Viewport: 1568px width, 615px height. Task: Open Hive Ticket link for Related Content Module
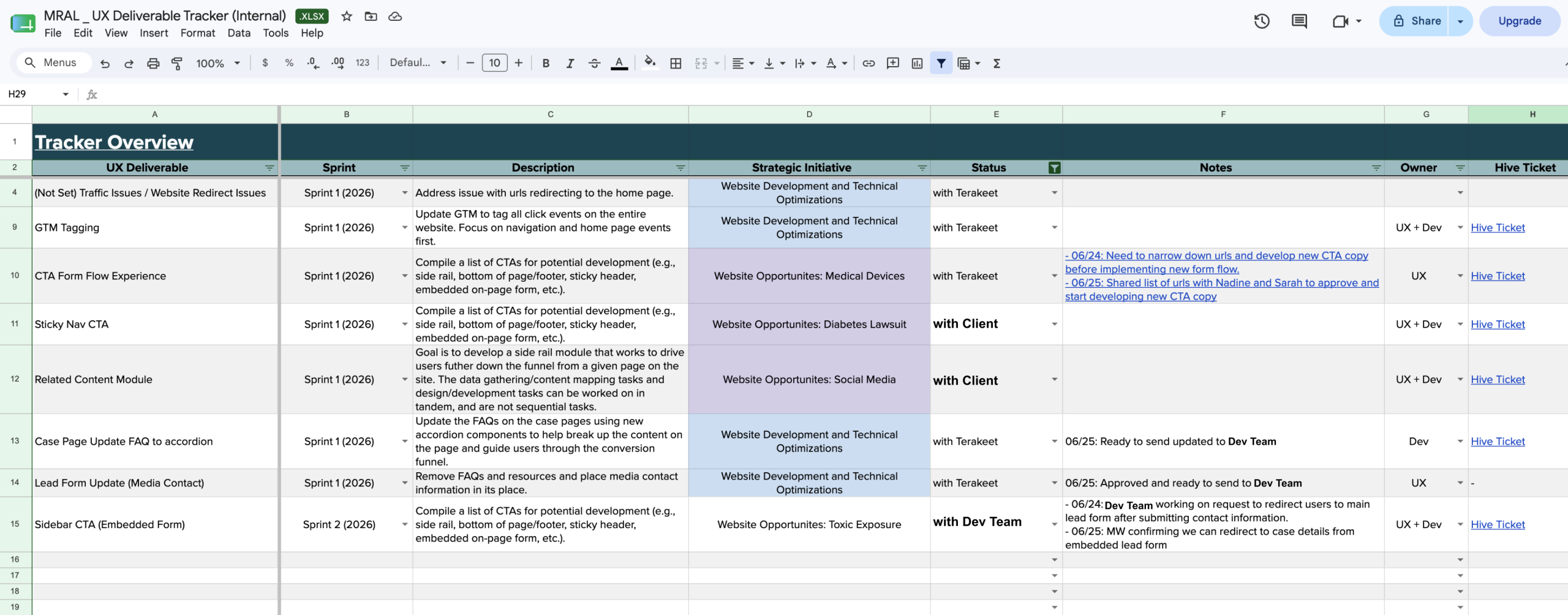pos(1498,380)
